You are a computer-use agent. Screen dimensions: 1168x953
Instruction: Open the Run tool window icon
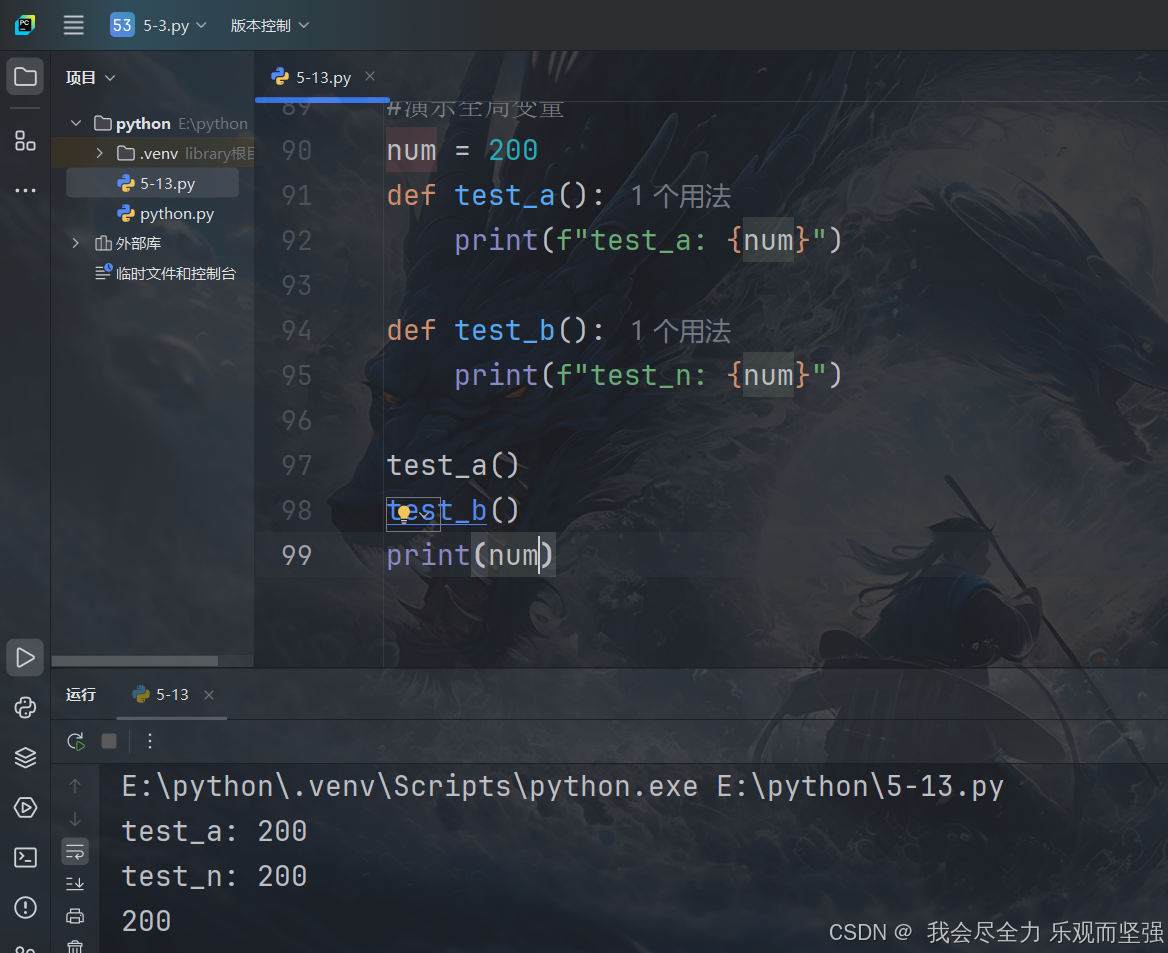coord(25,657)
